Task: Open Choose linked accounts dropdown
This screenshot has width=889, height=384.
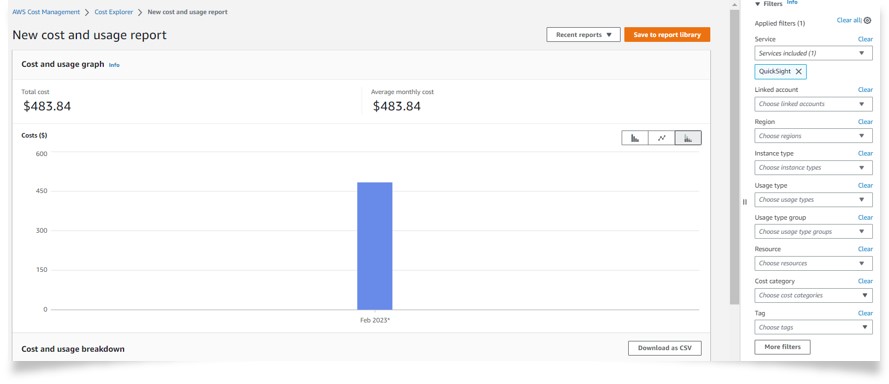Action: [813, 104]
